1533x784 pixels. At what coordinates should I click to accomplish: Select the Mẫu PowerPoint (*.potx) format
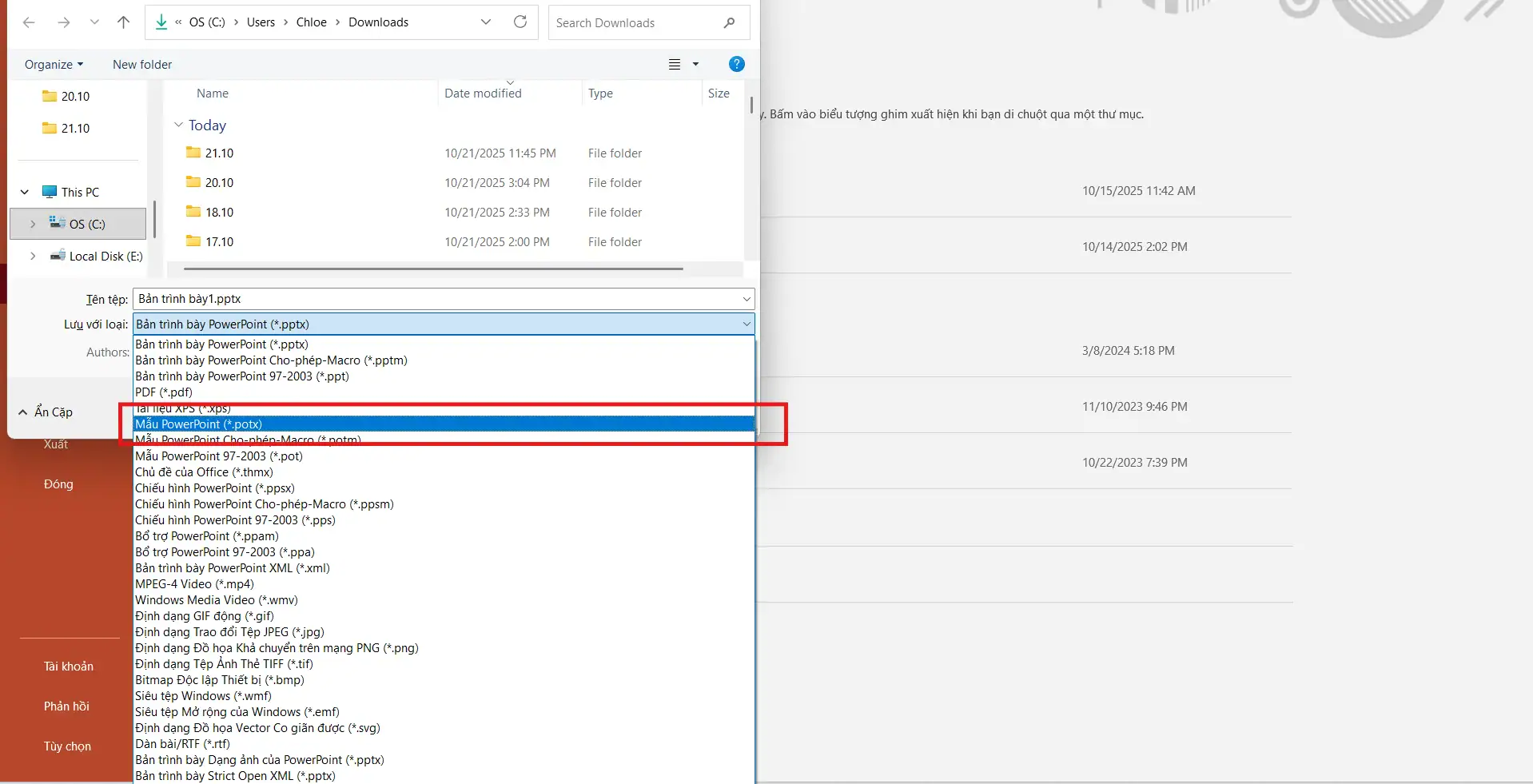point(198,424)
